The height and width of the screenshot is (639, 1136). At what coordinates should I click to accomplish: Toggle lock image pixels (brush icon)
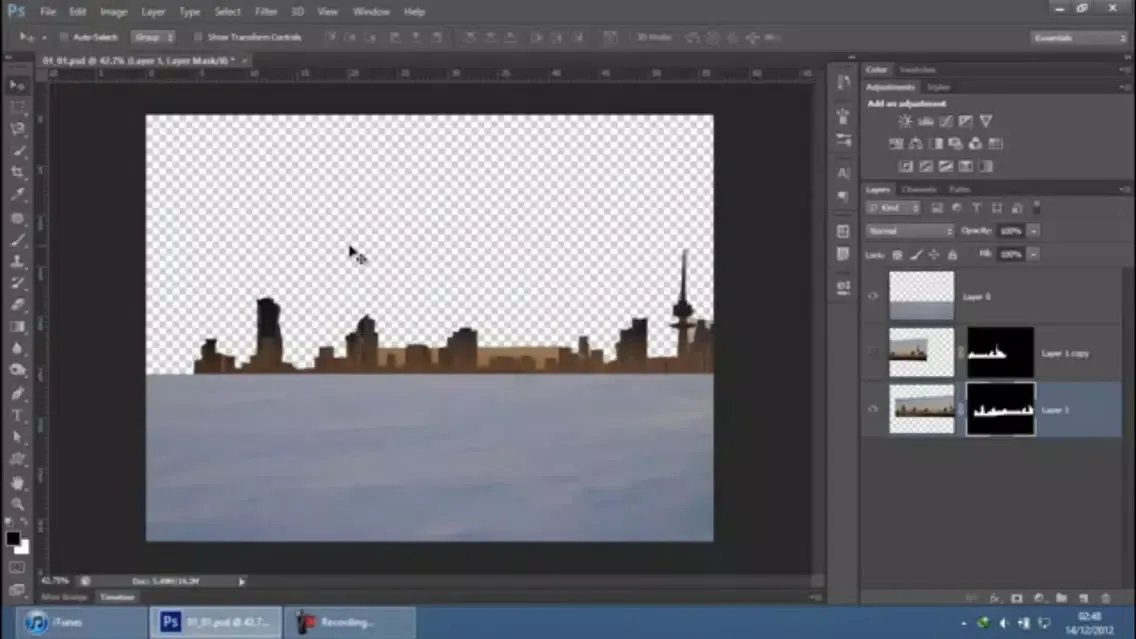916,254
